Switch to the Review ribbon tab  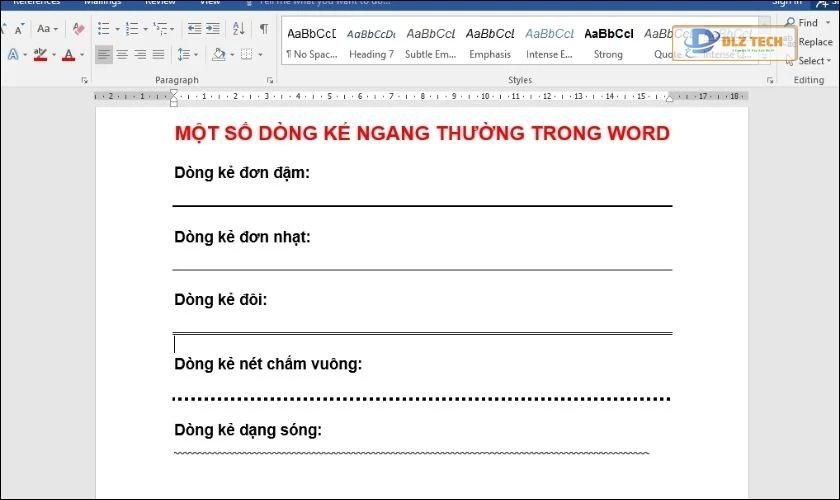click(x=160, y=3)
